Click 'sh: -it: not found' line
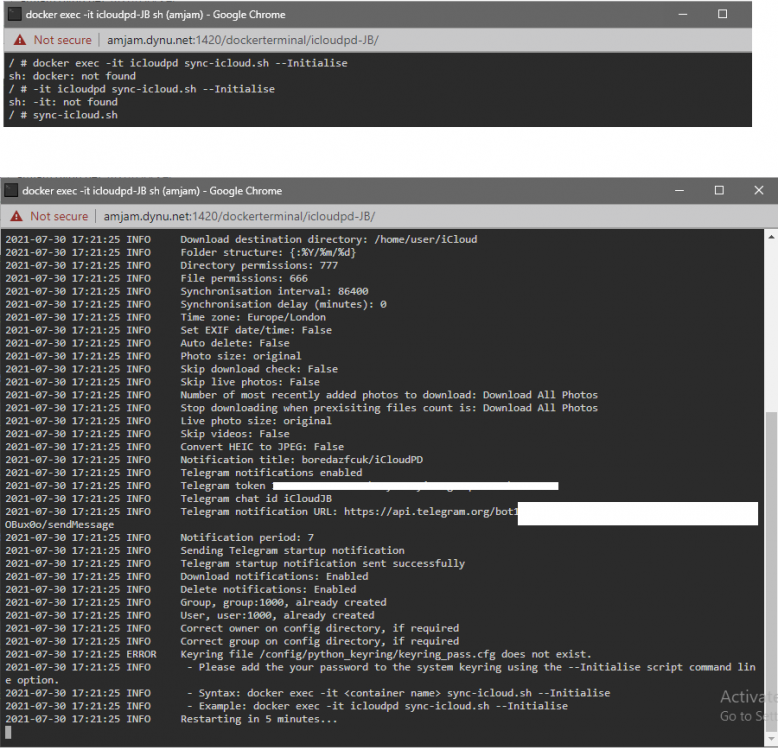The image size is (778, 750). (63, 102)
